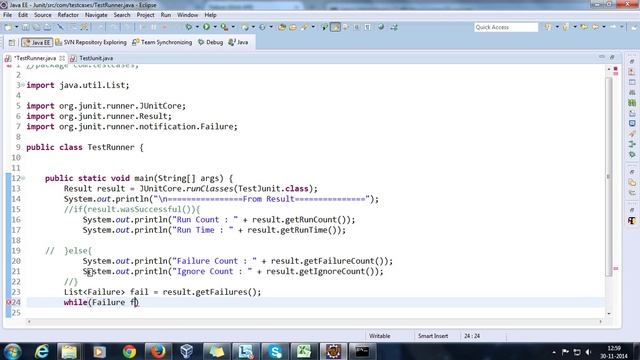
Task: Click the Smart Insert status bar entry
Action: [433, 336]
